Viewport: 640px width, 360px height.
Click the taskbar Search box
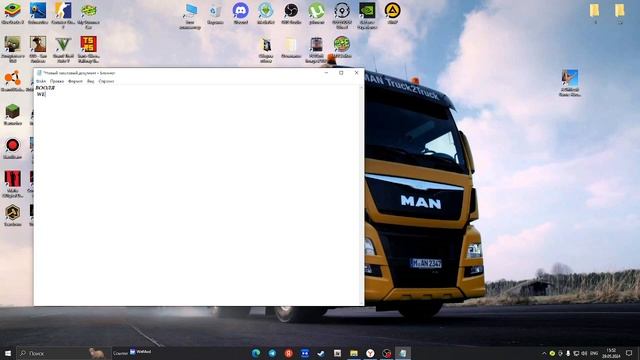pos(63,353)
